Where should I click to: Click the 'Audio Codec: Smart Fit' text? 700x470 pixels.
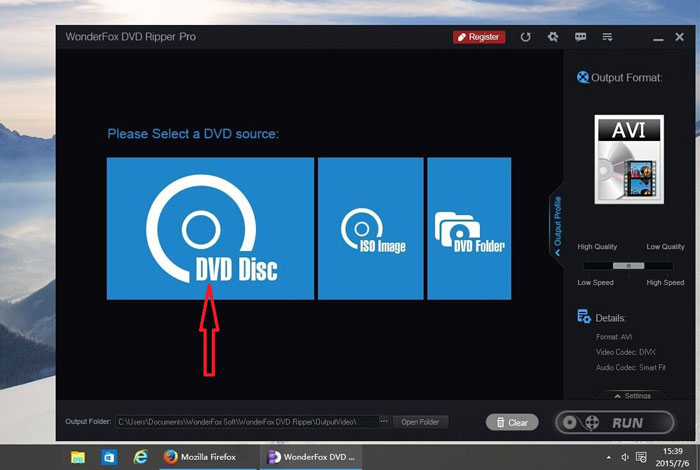[x=630, y=367]
